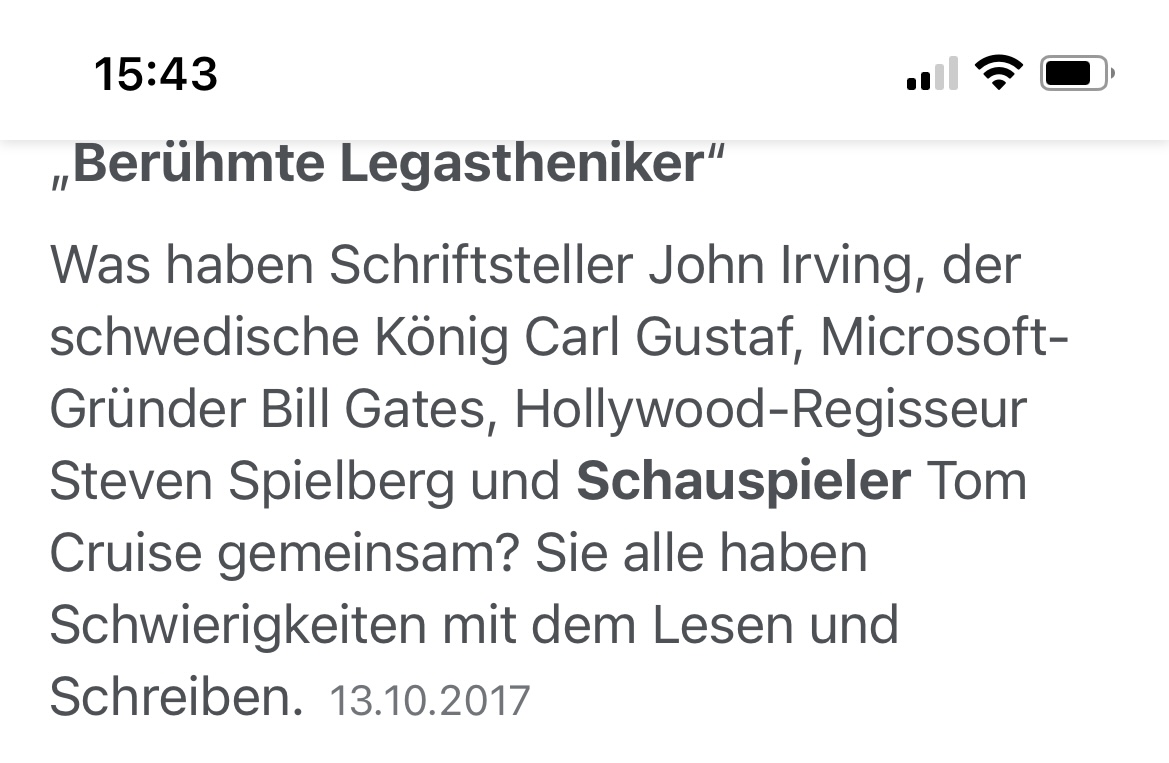Tap the word "Hollywood-Regisseur"
The height and width of the screenshot is (763, 1169).
pyautogui.click(x=770, y=410)
